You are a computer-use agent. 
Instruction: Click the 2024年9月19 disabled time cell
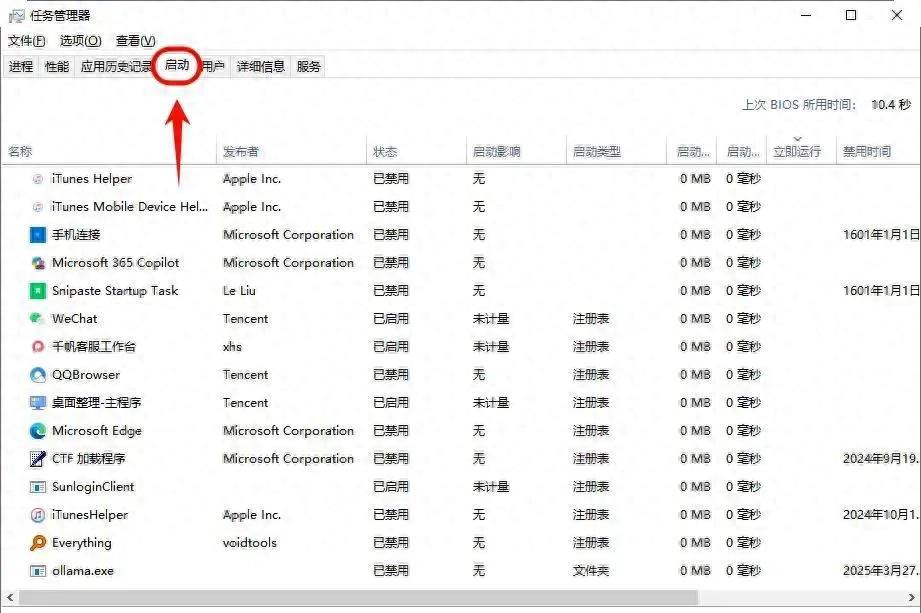(x=881, y=459)
